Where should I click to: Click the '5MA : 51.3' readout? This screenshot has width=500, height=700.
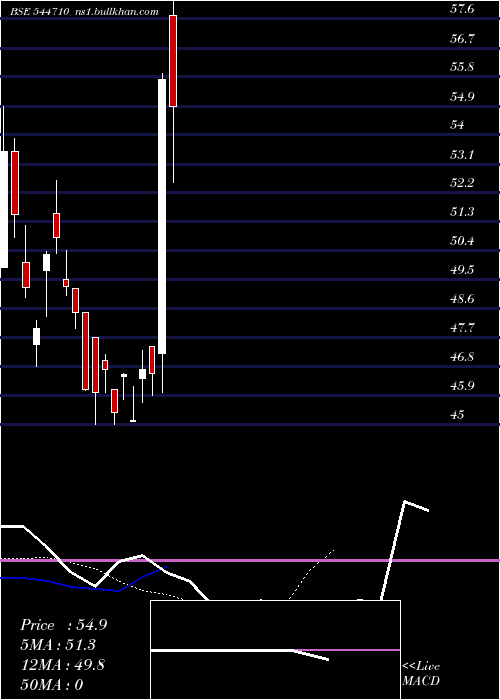click(58, 645)
